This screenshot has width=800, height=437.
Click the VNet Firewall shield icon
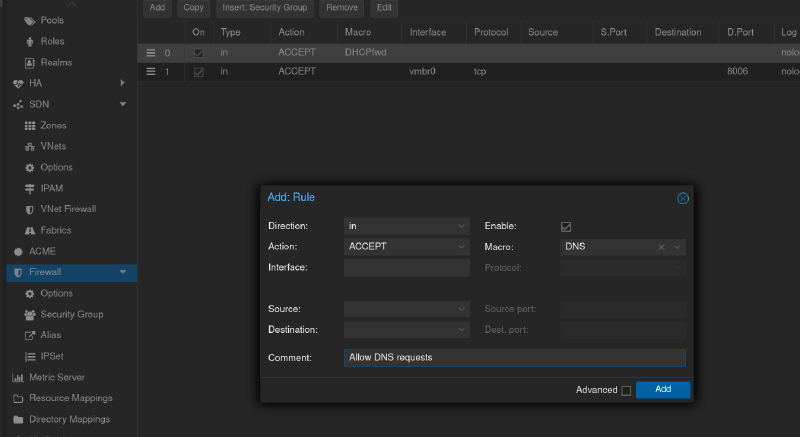30,209
